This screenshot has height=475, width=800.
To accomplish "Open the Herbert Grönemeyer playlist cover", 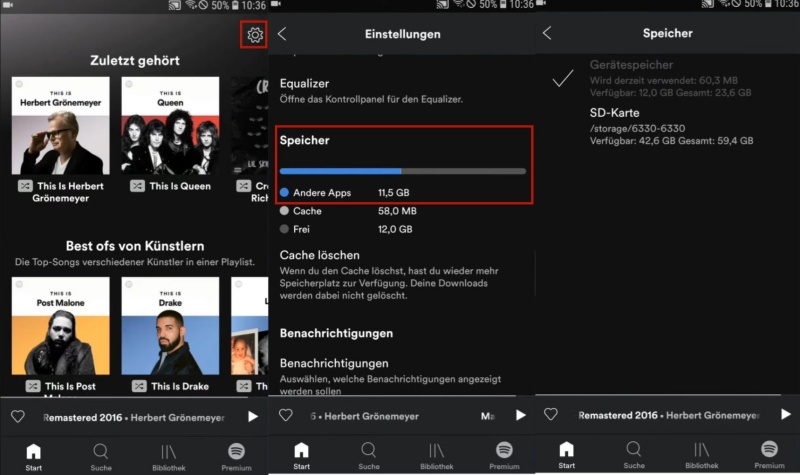I will [x=61, y=126].
